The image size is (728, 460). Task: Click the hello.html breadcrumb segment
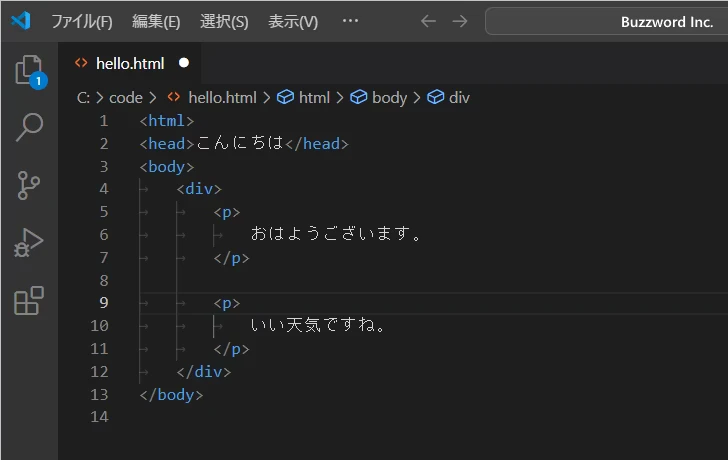pos(222,98)
